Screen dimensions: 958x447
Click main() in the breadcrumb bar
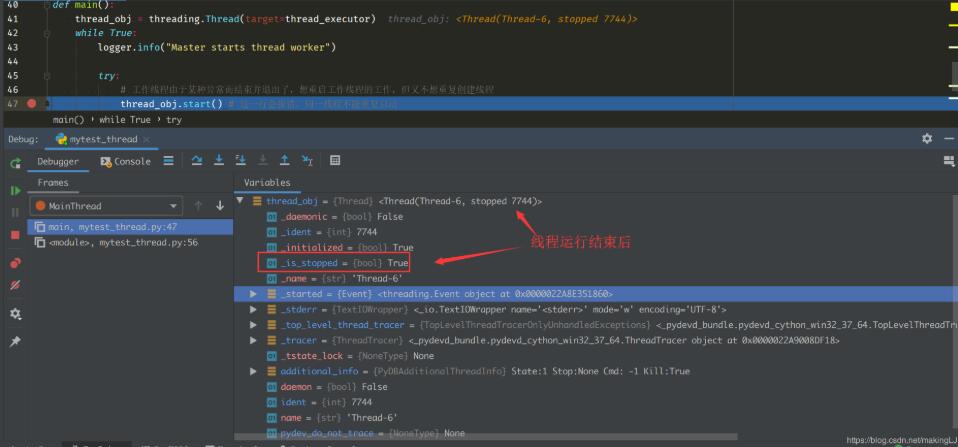click(68, 120)
